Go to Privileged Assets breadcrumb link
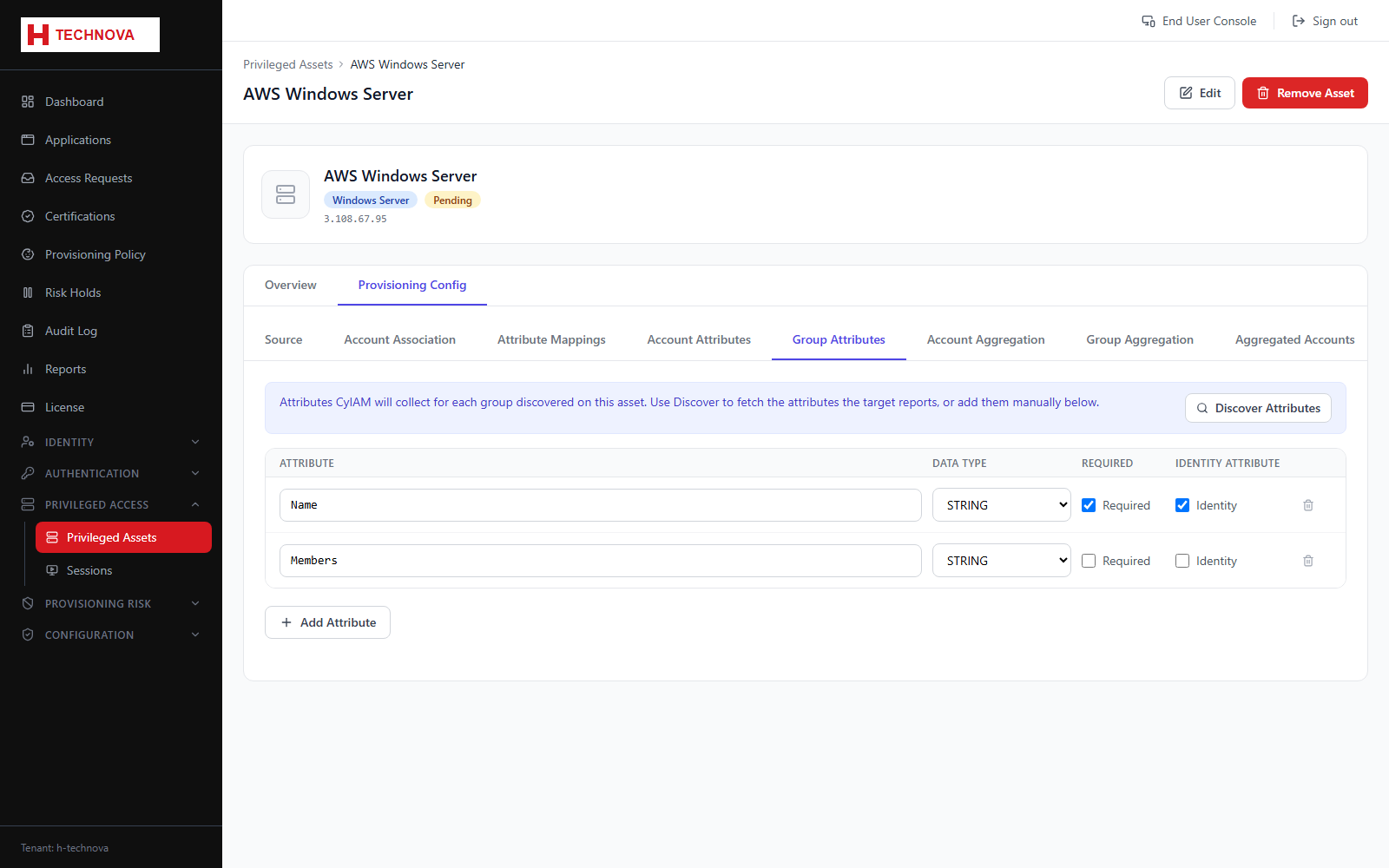This screenshot has height=868, width=1389. pyautogui.click(x=288, y=64)
